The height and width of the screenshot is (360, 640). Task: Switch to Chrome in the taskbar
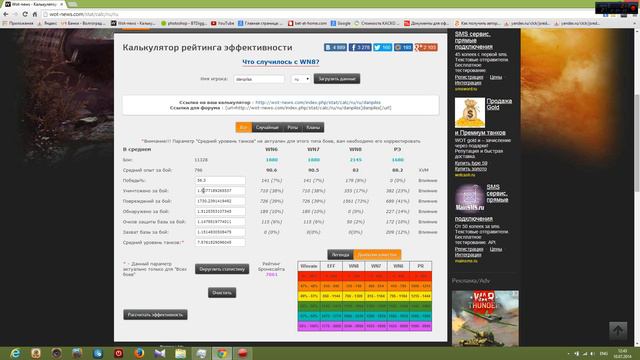[222, 353]
